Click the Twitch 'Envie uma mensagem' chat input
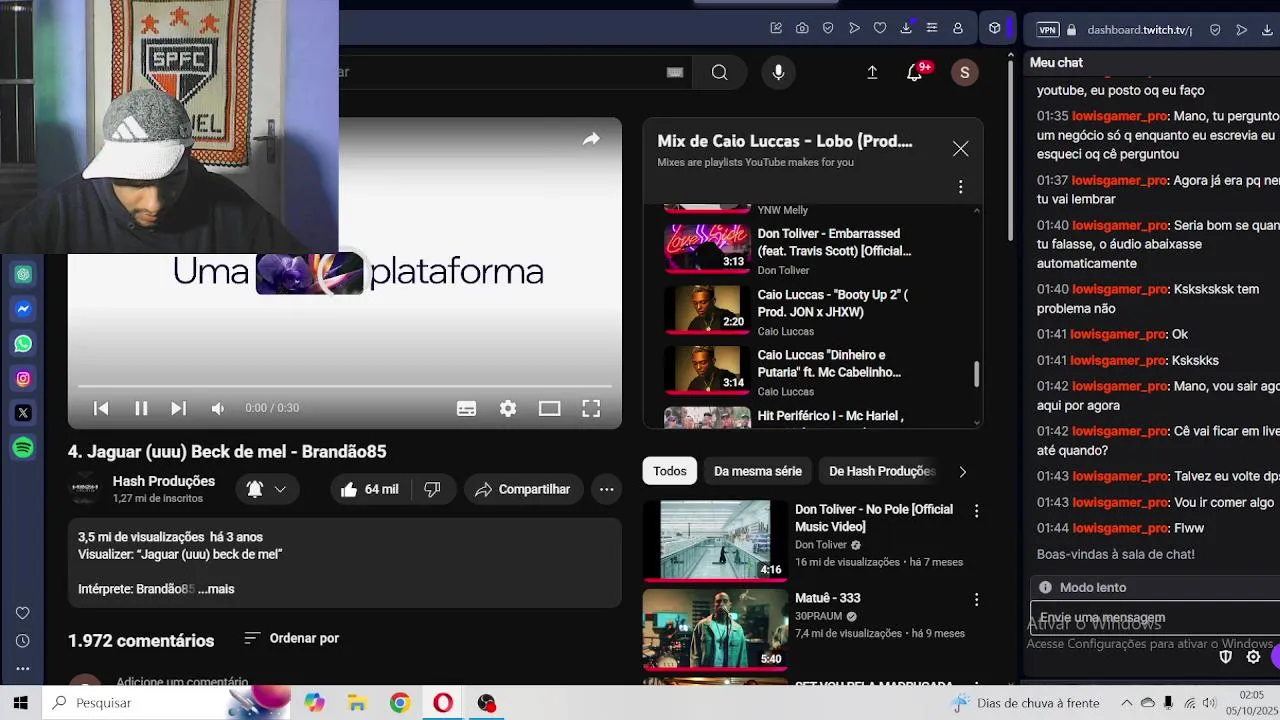1280x720 pixels. coord(1155,618)
